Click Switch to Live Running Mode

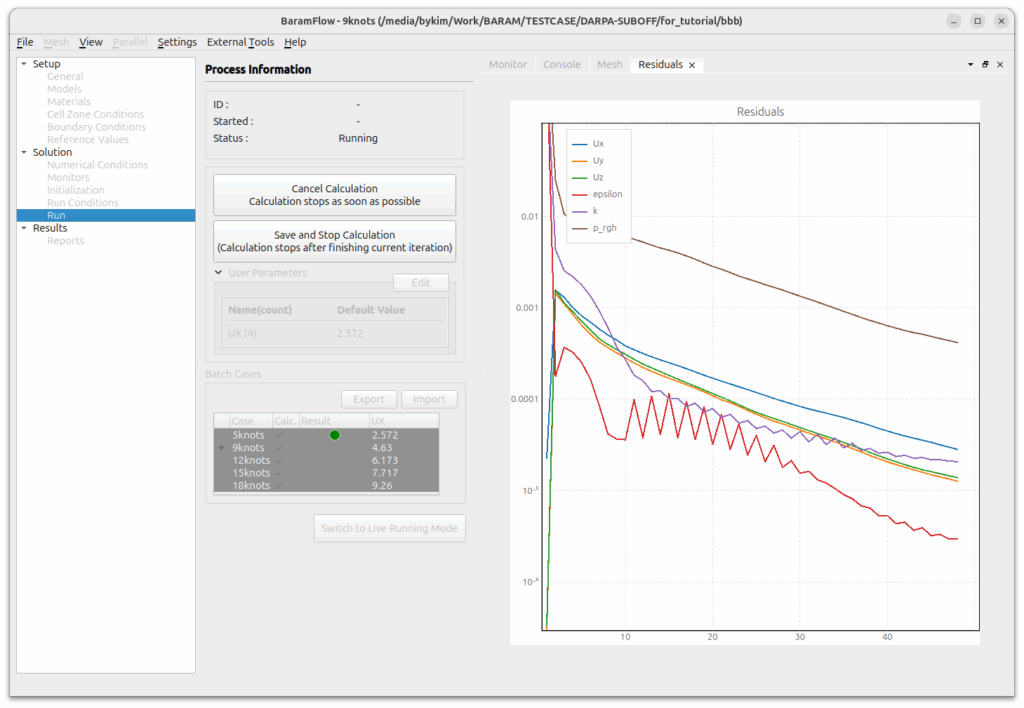click(x=389, y=528)
